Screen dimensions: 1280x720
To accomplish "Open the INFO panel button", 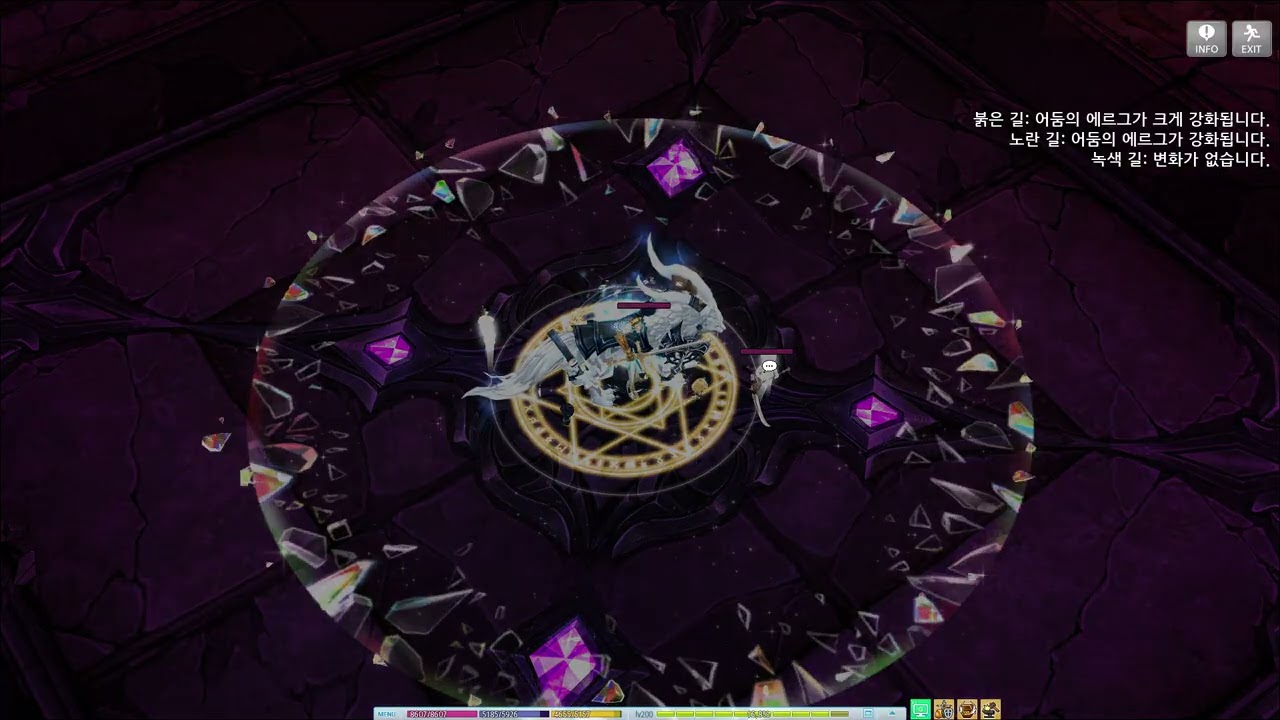I will [x=1206, y=39].
